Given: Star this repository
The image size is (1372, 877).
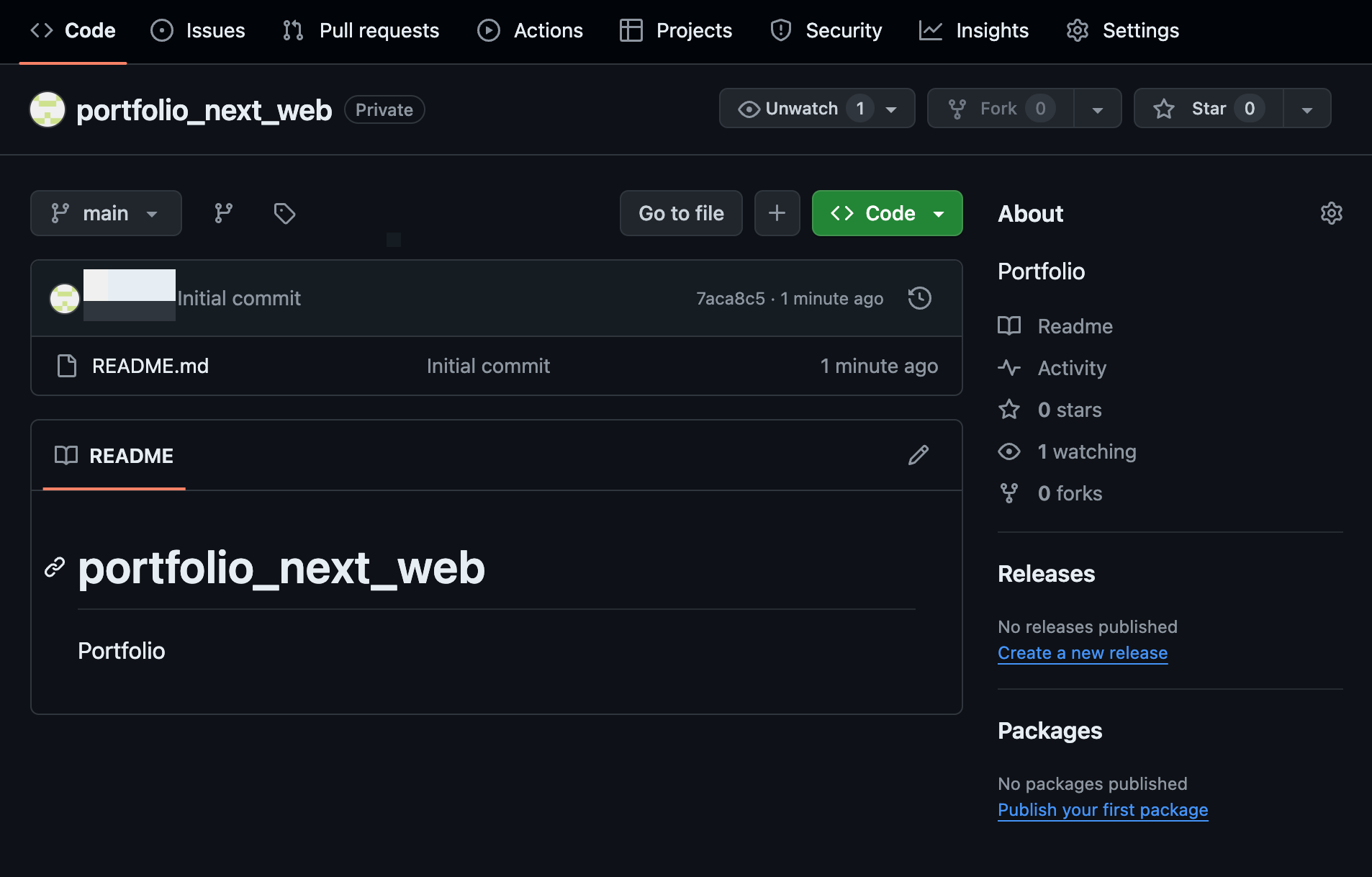Looking at the screenshot, I should (x=1209, y=108).
